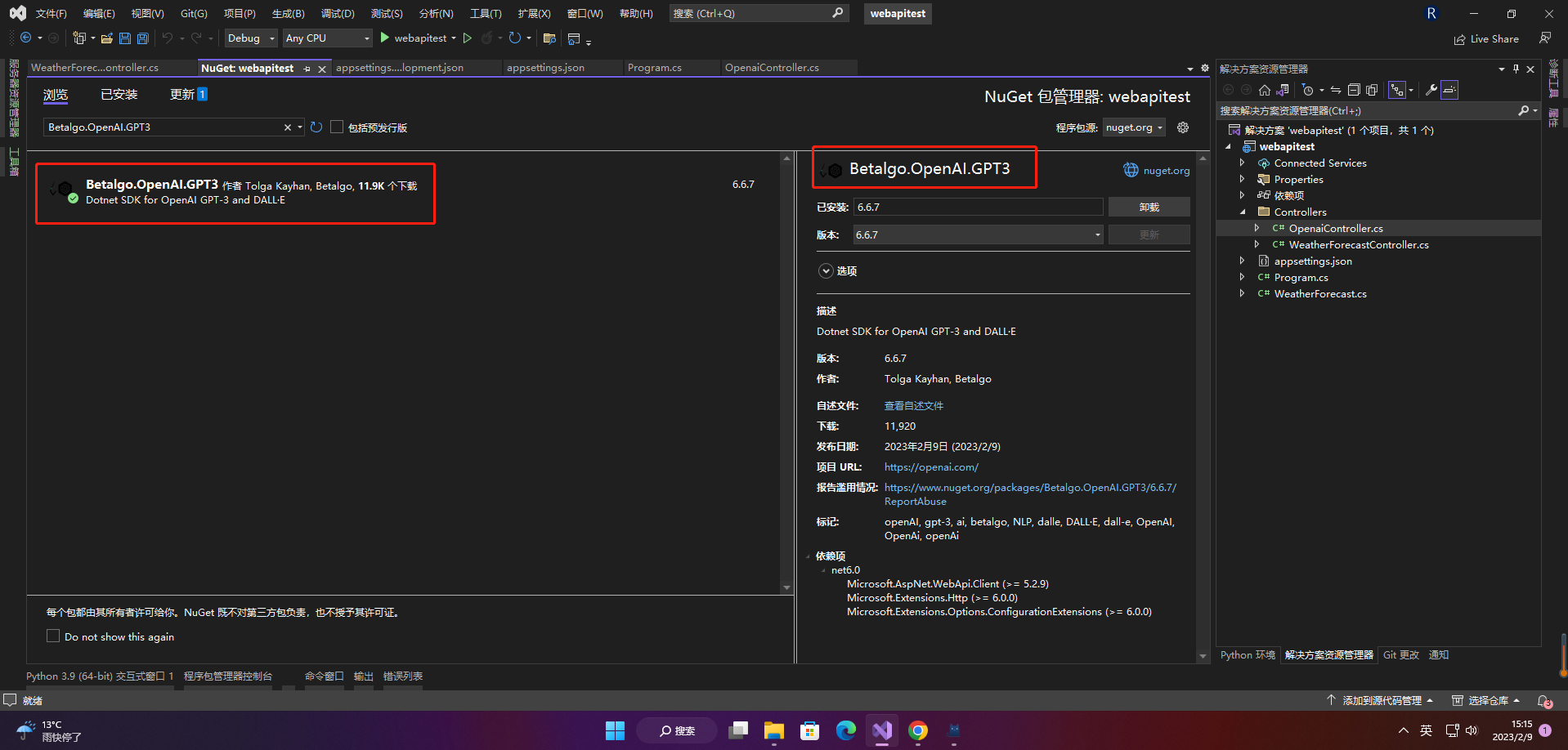1568x750 pixels.
Task: Click the blue restart/refresh icon in main toolbar
Action: [x=515, y=38]
